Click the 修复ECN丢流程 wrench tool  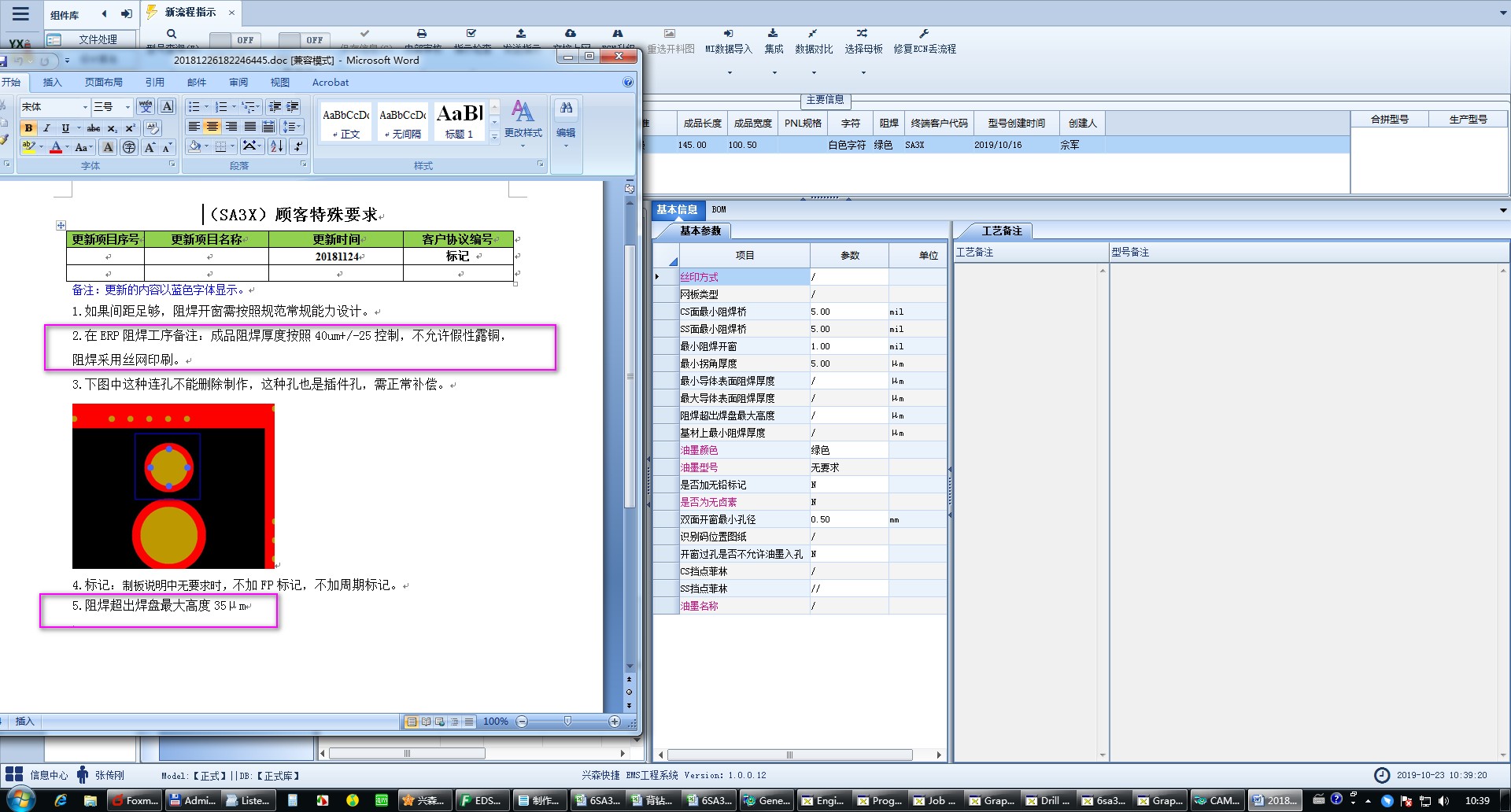pos(924,42)
